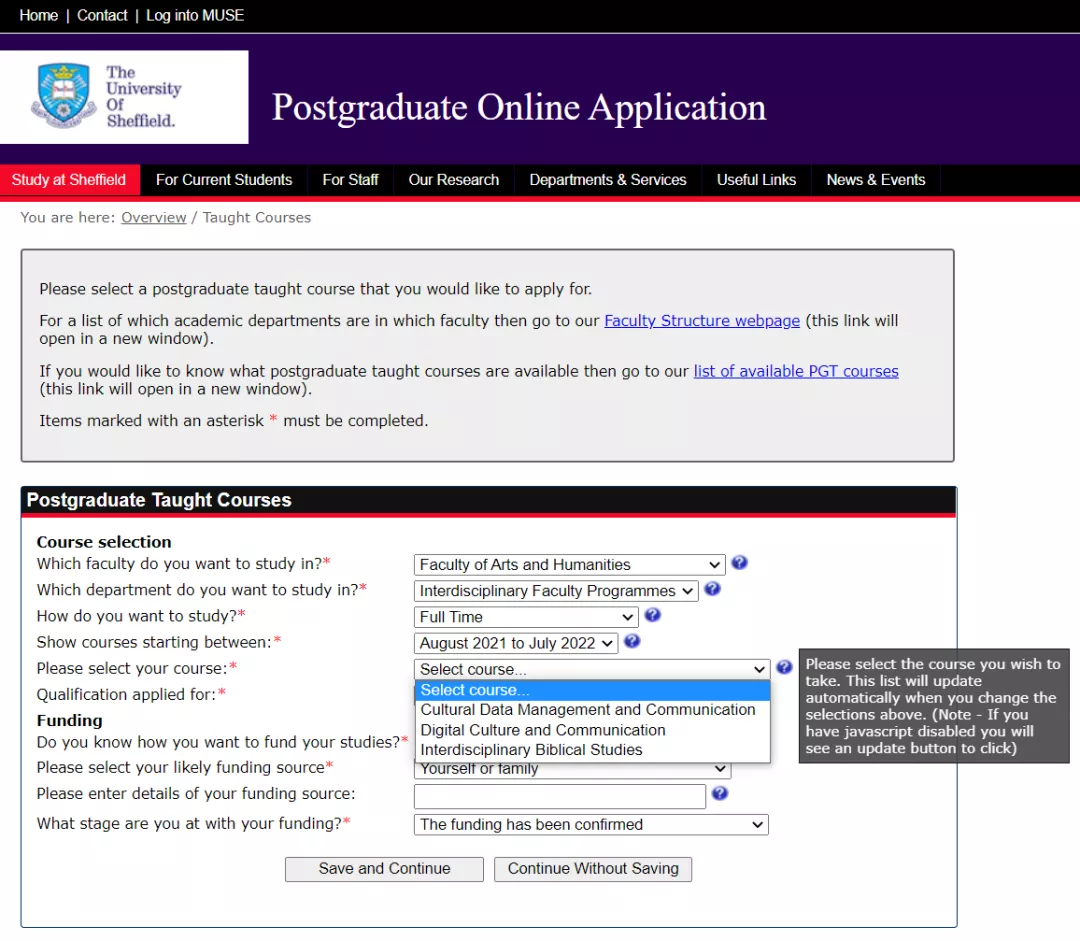This screenshot has height=941, width=1080.
Task: Open the 'Faculty Structure webpage' link
Action: (702, 321)
